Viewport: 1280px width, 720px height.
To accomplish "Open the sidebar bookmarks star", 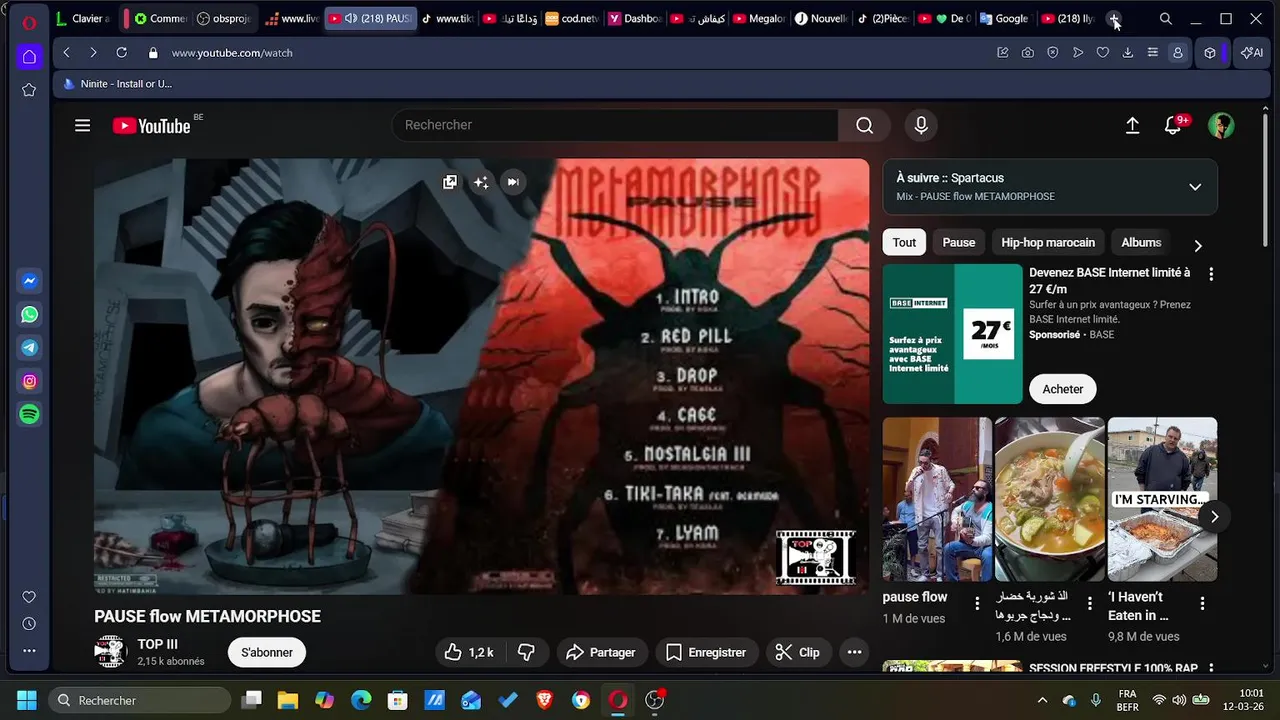I will (x=29, y=90).
